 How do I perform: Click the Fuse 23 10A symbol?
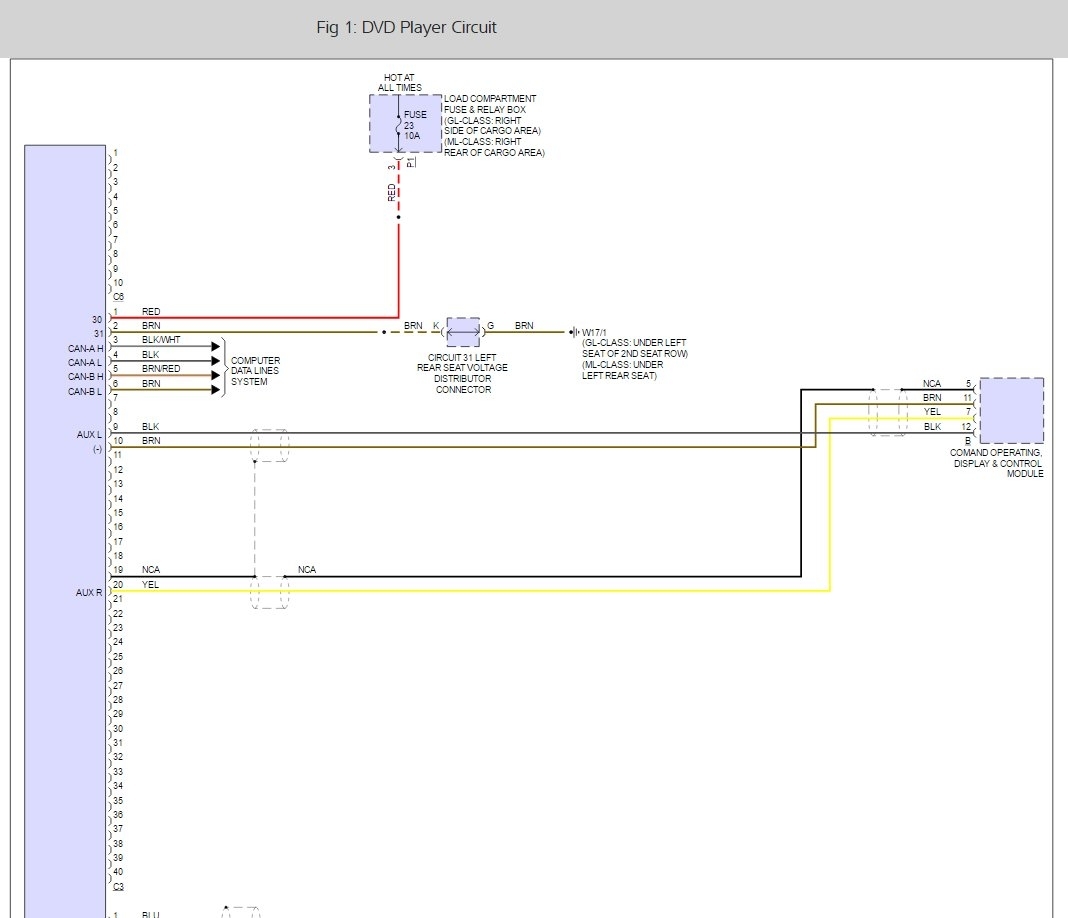pyautogui.click(x=399, y=124)
